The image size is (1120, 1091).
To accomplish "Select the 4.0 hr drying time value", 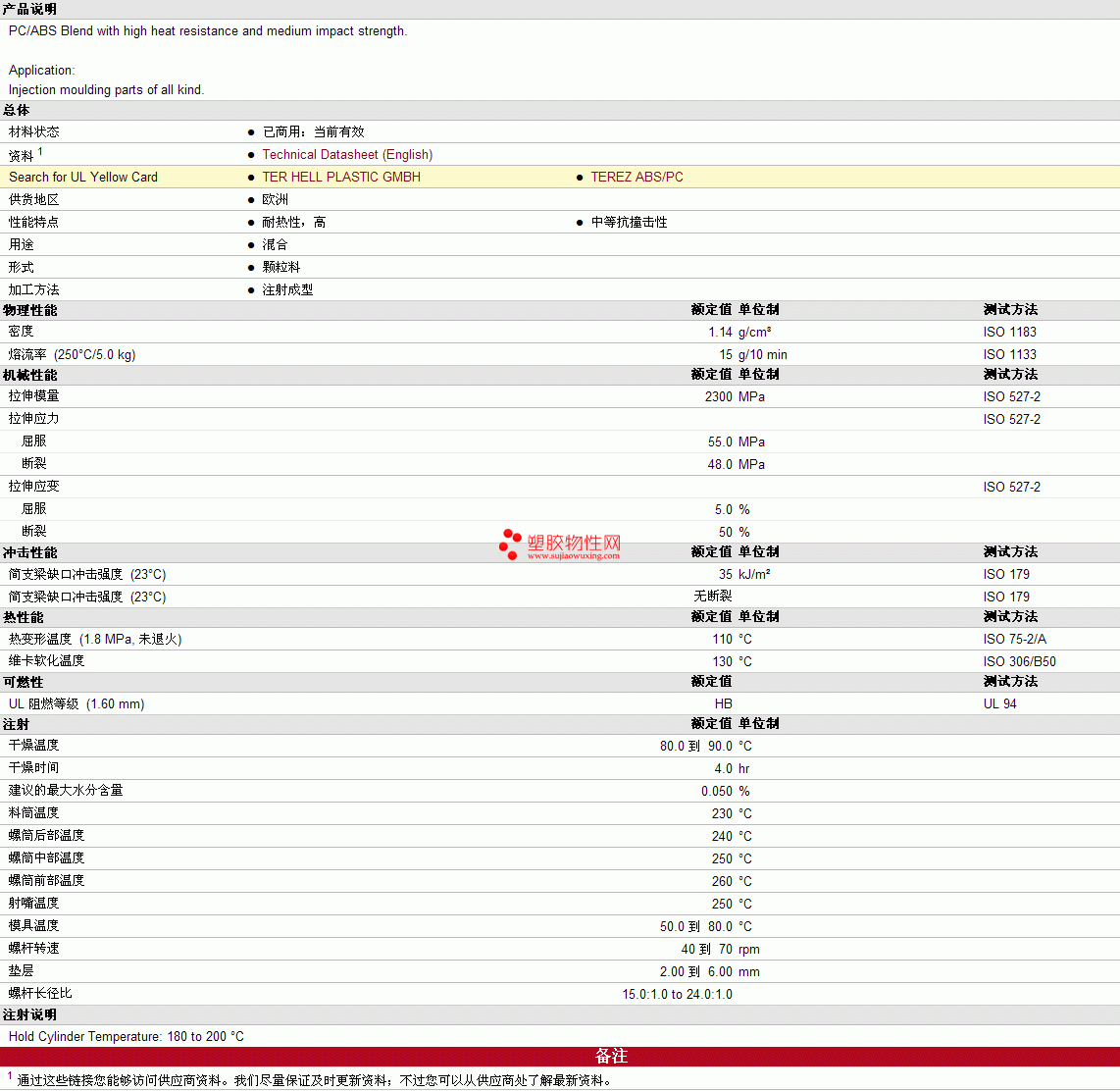I will point(733,769).
